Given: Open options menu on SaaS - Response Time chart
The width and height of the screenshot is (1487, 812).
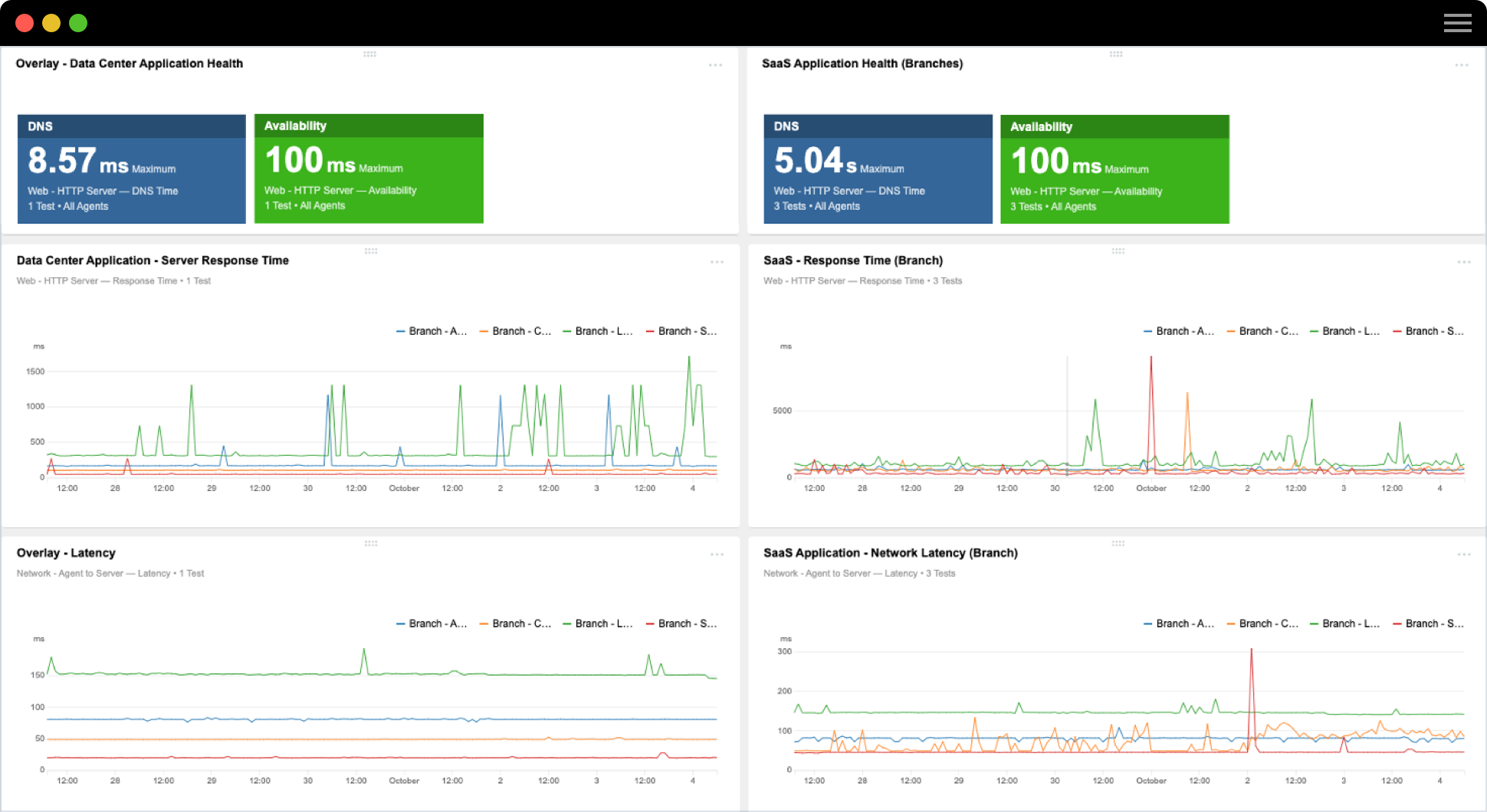Looking at the screenshot, I should 1462,262.
